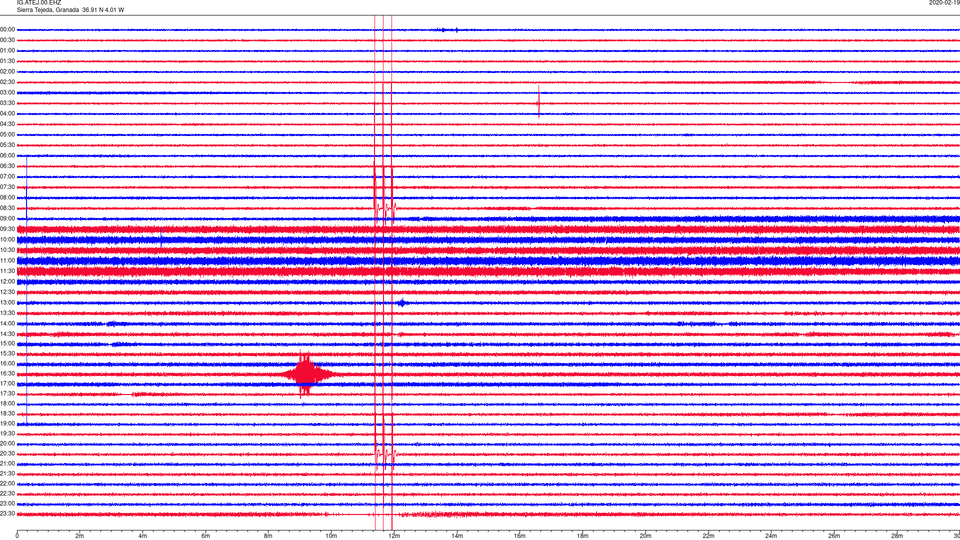Select the 02:00 trace time label
Image resolution: width=960 pixels, height=540 pixels.
click(8, 72)
